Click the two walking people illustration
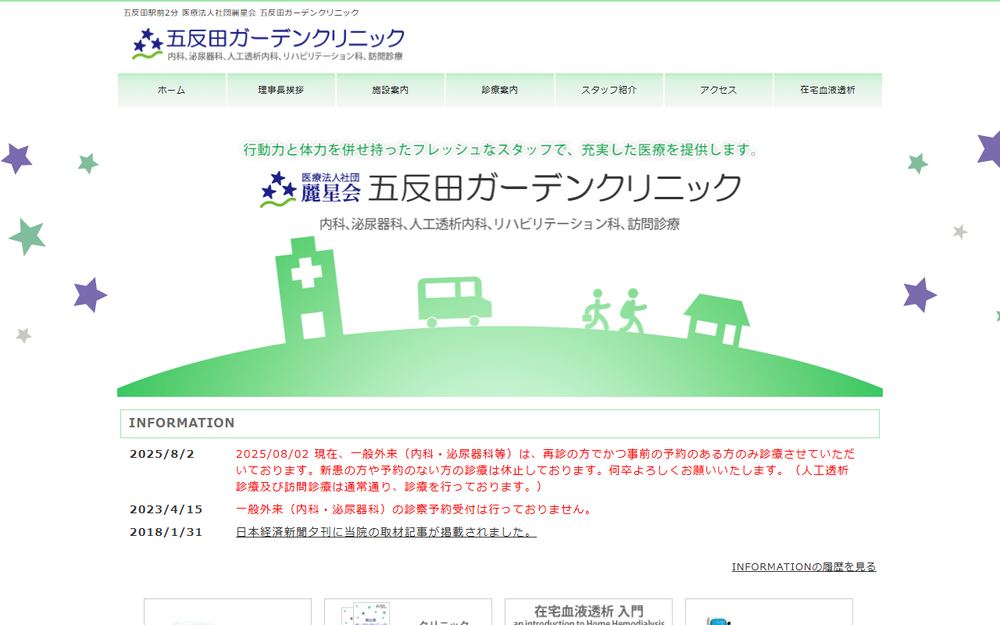This screenshot has height=625, width=1000. coord(615,311)
